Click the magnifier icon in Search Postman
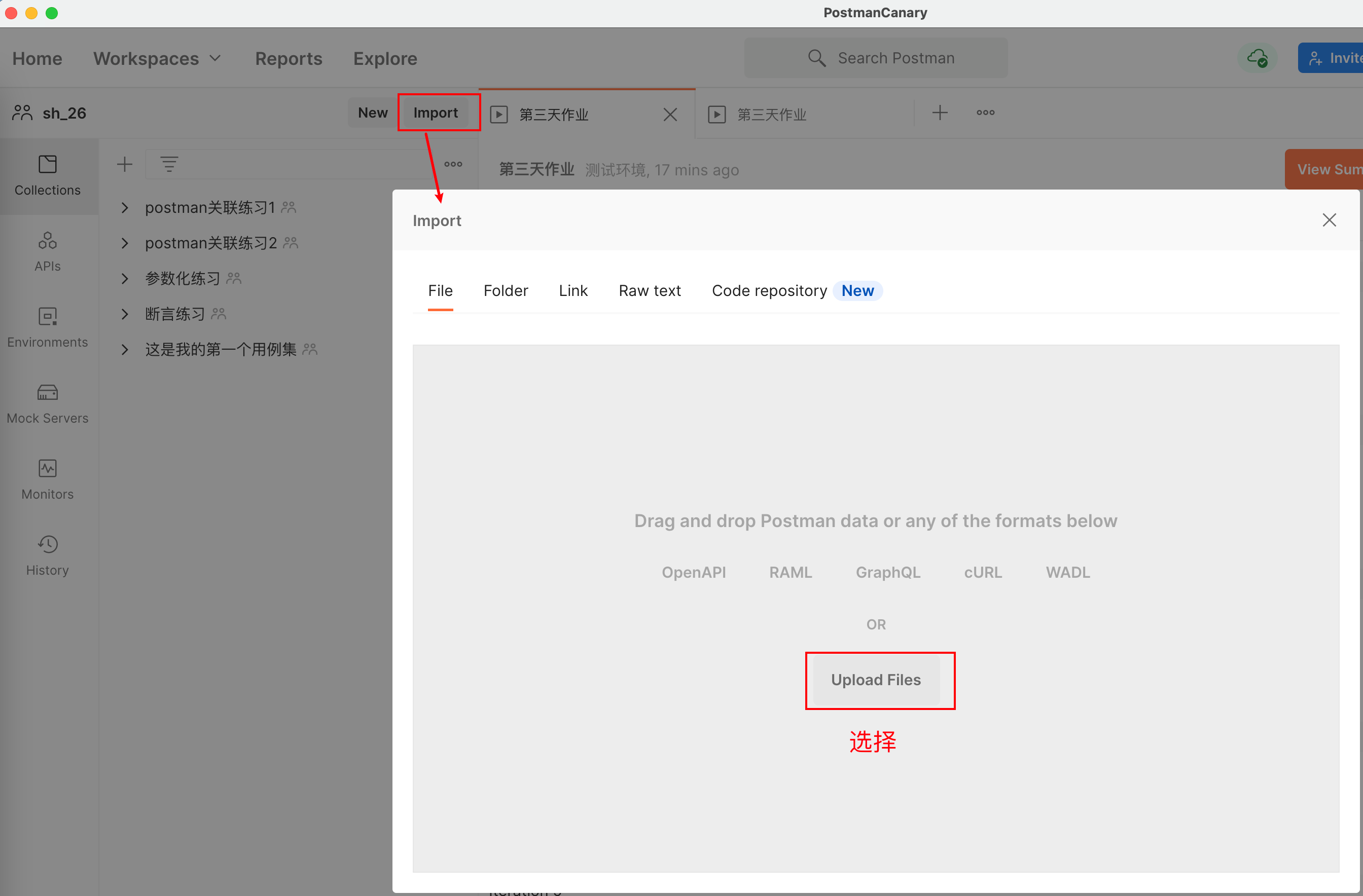 point(817,58)
